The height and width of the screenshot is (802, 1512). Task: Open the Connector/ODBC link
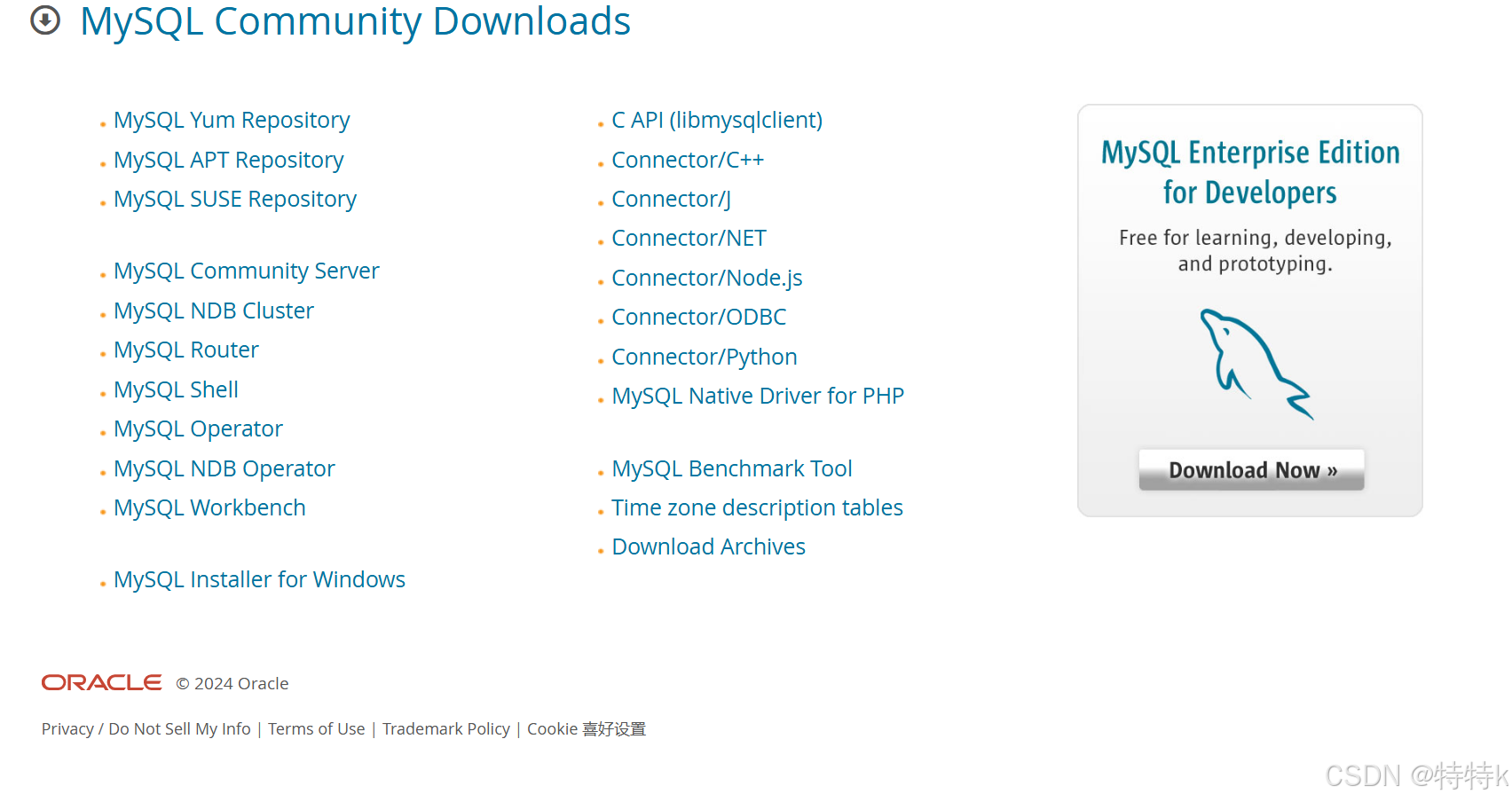699,317
